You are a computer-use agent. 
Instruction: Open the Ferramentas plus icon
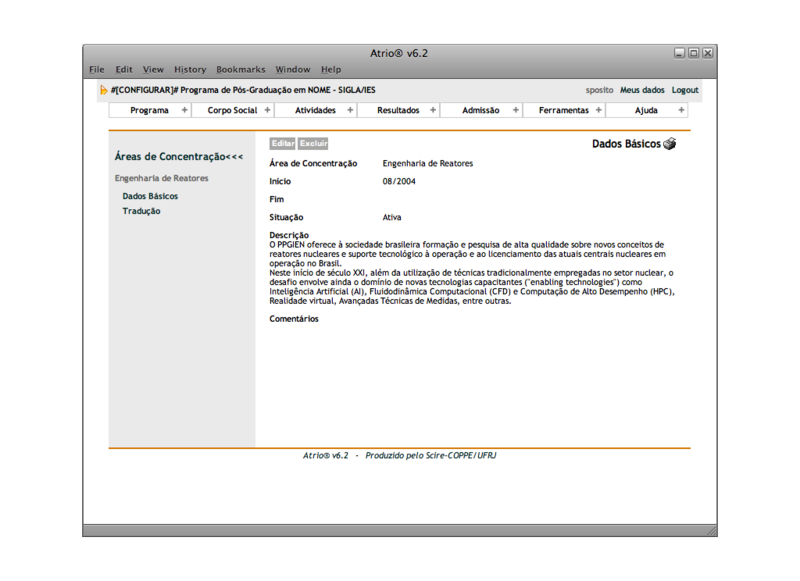pyautogui.click(x=599, y=110)
